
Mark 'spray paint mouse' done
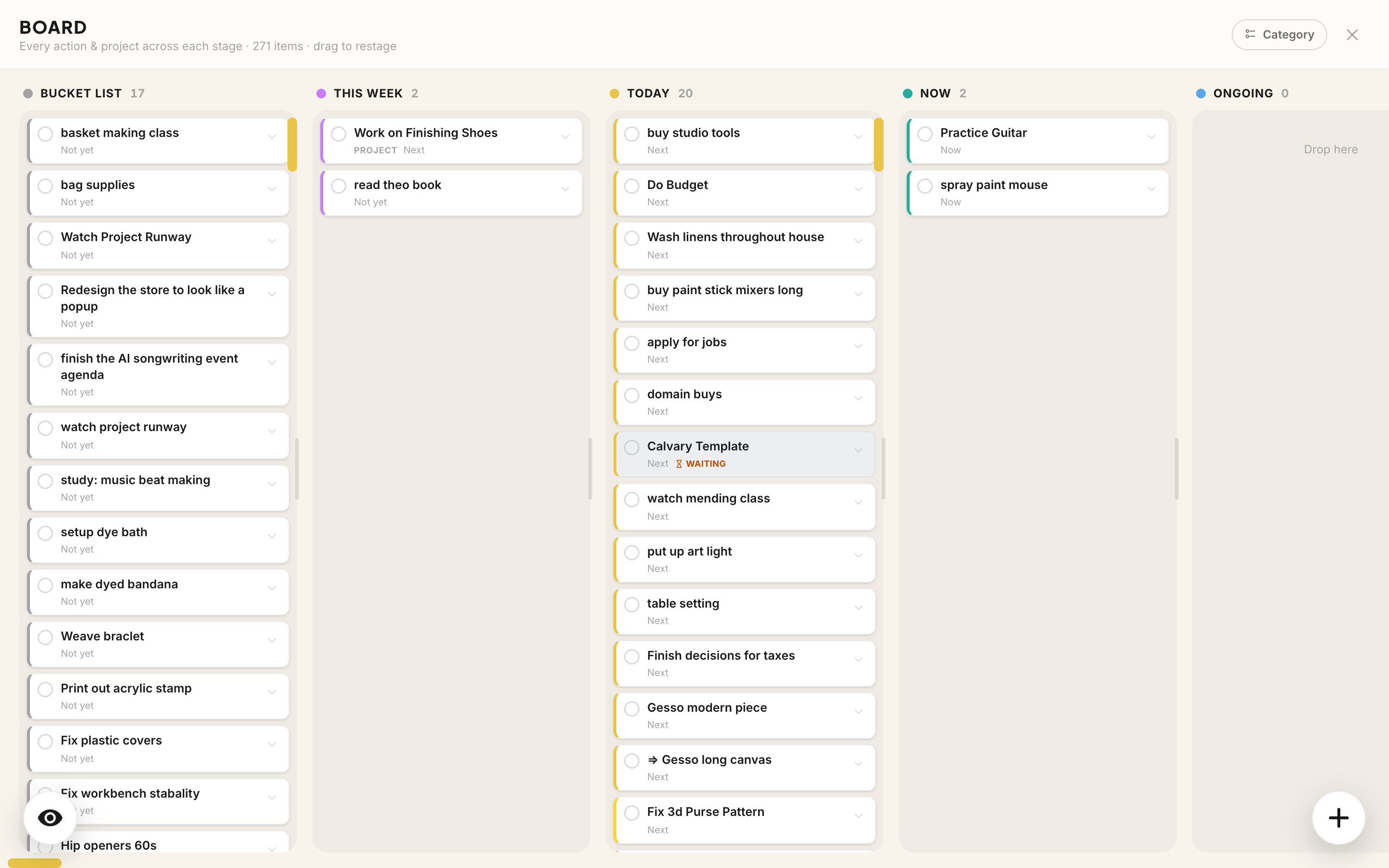point(925,186)
